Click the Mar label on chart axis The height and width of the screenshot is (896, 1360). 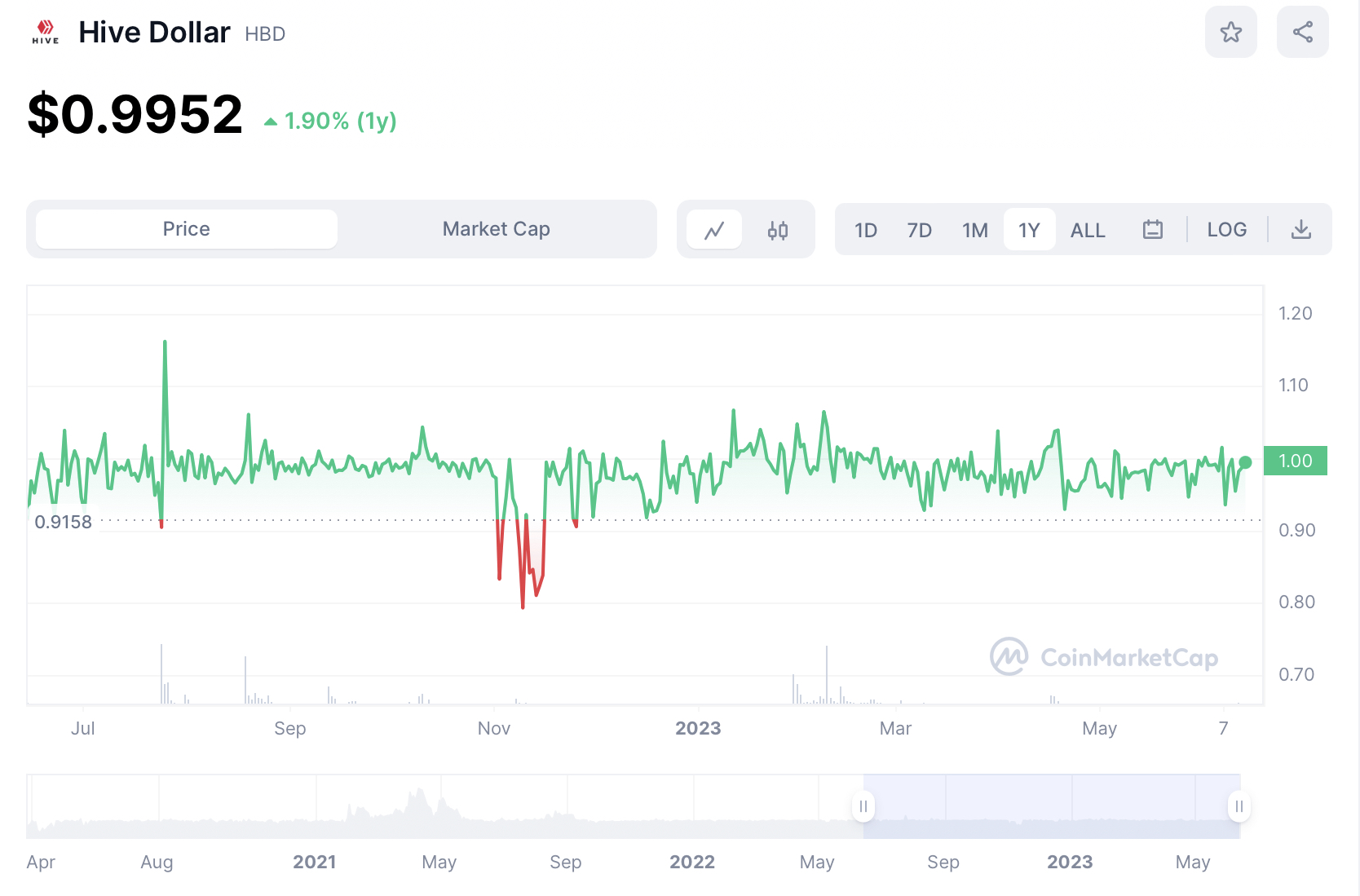coord(895,728)
